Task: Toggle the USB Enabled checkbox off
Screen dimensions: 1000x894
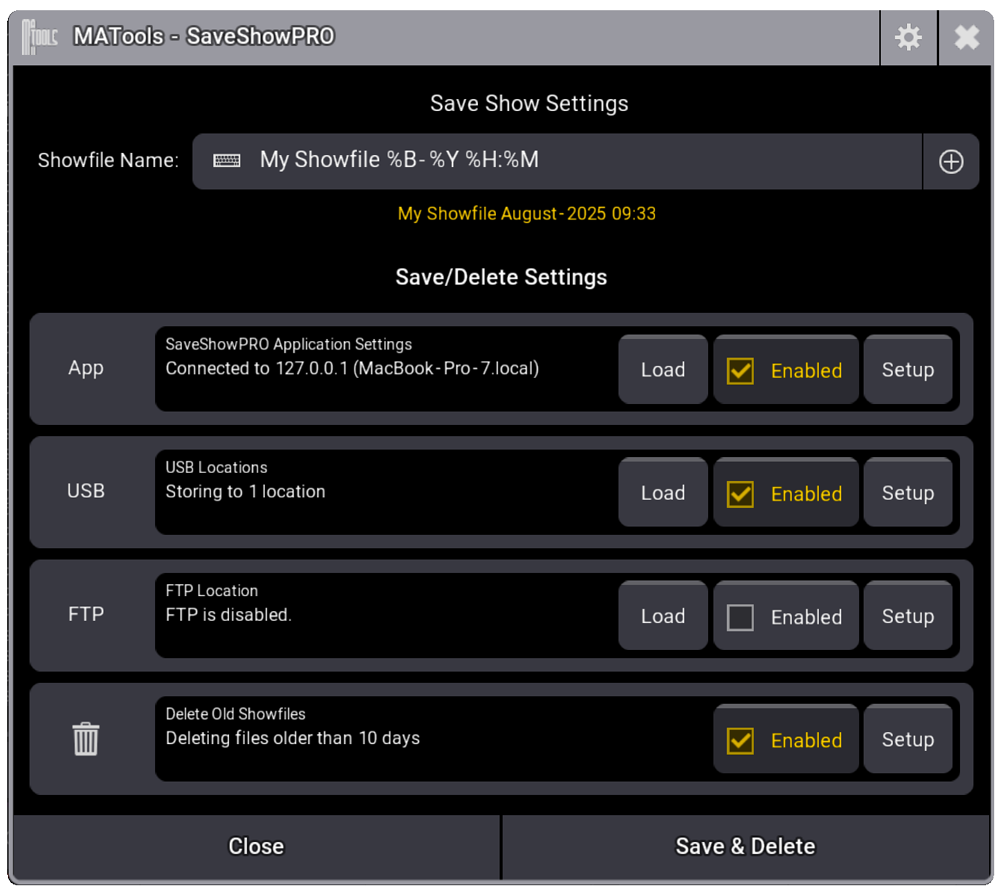Action: [740, 492]
